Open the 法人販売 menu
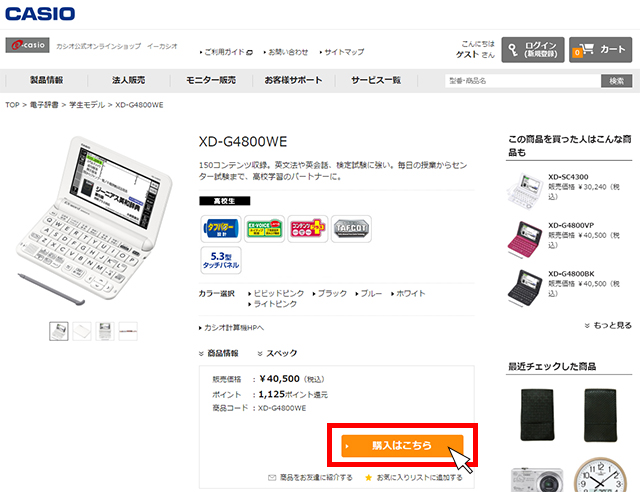Screen dimensions: 640x492 [x=129, y=80]
